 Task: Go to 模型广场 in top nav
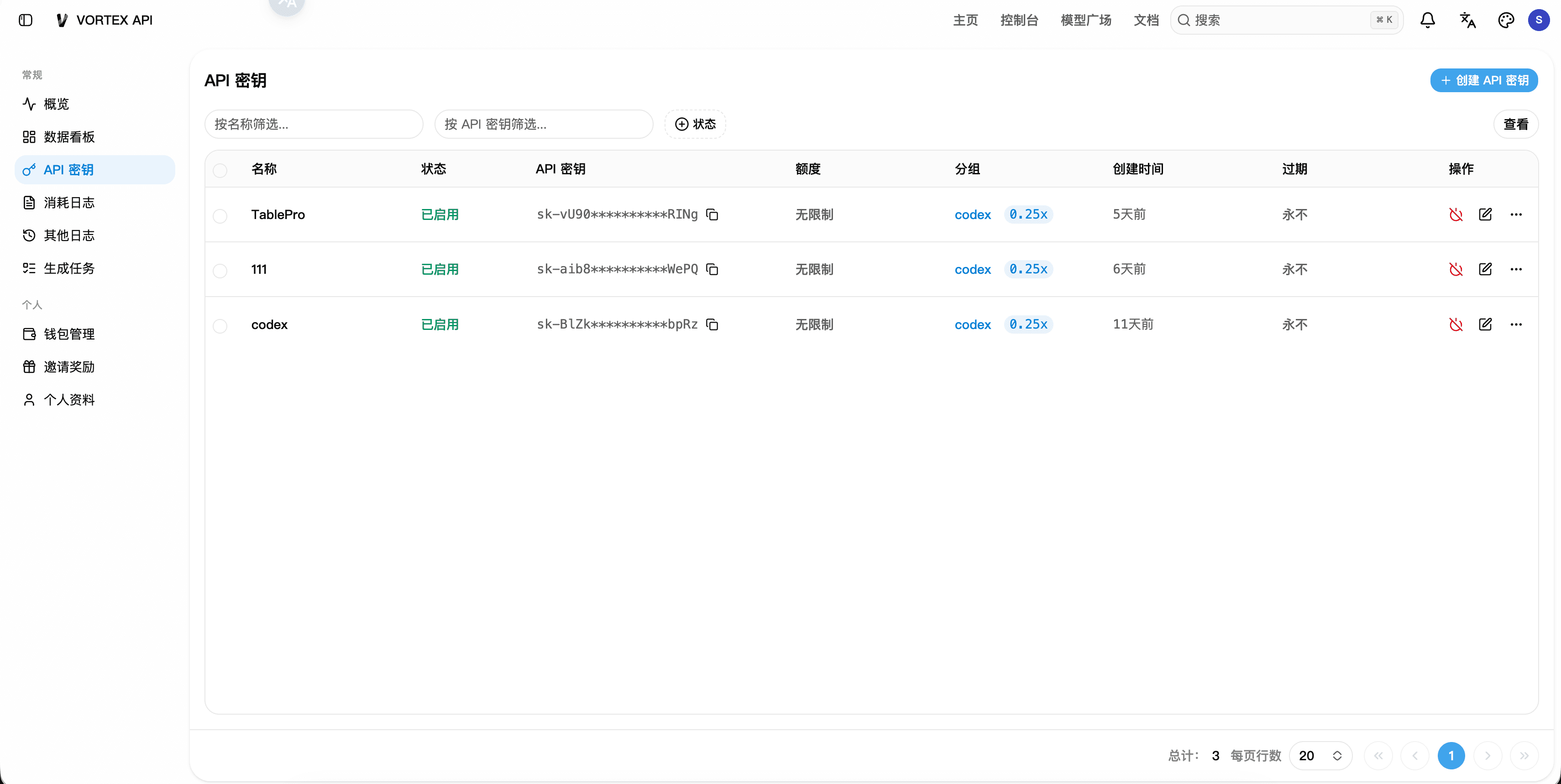click(1086, 20)
